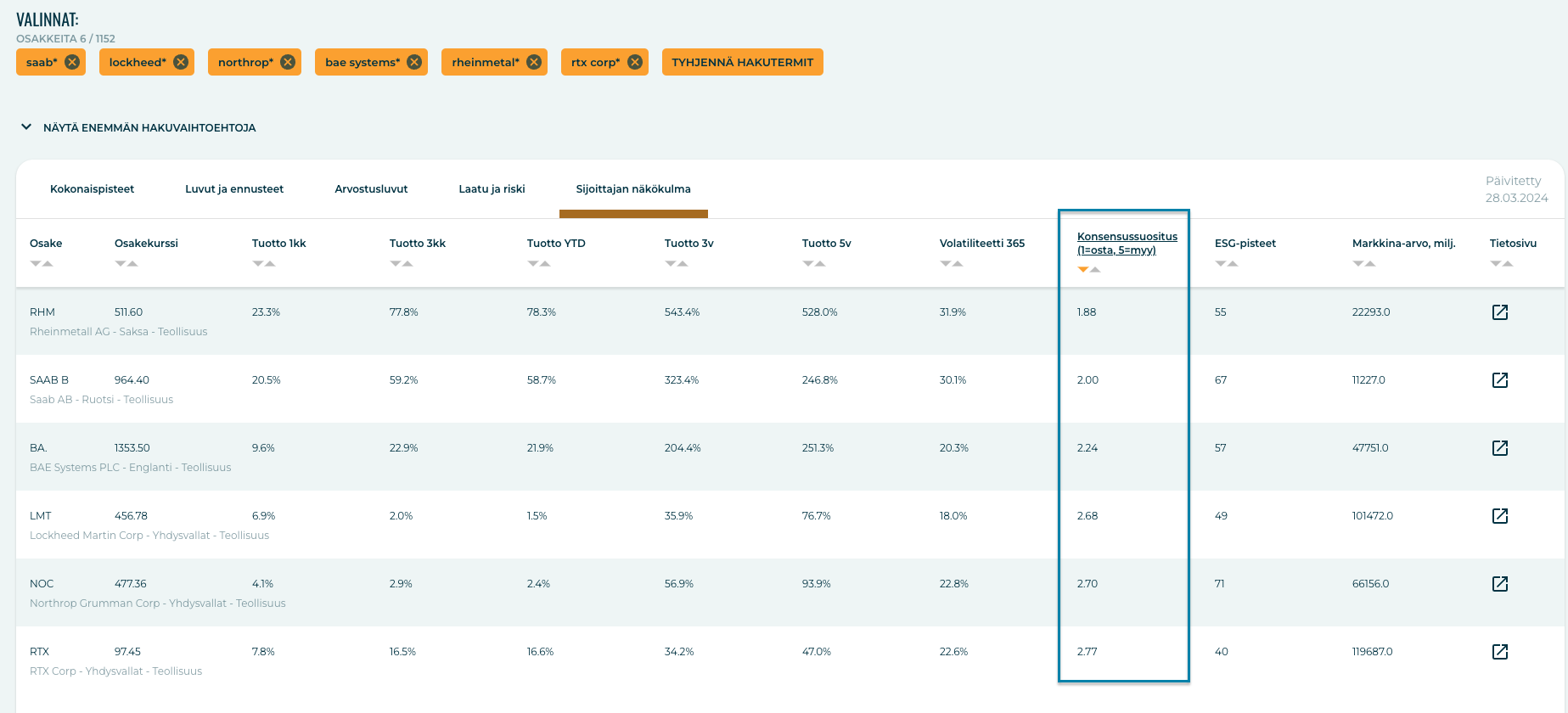
Task: Open Northrop Grumman Corp info page icon
Action: [1500, 584]
